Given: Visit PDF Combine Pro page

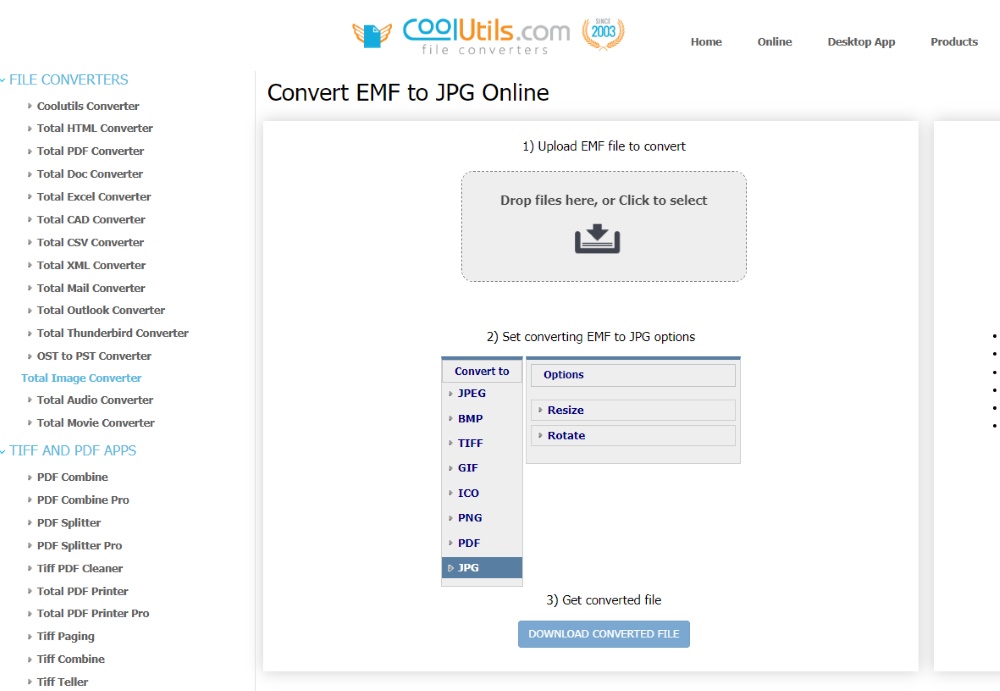Looking at the screenshot, I should click(82, 500).
